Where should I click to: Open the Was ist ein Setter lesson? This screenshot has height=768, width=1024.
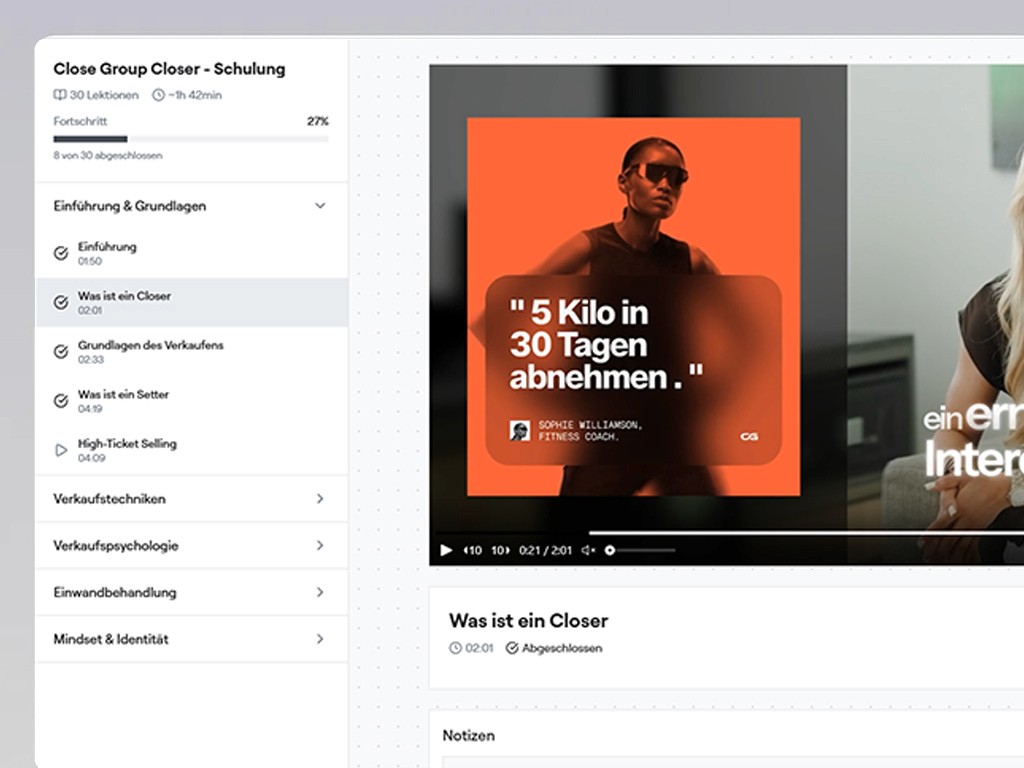pos(191,401)
